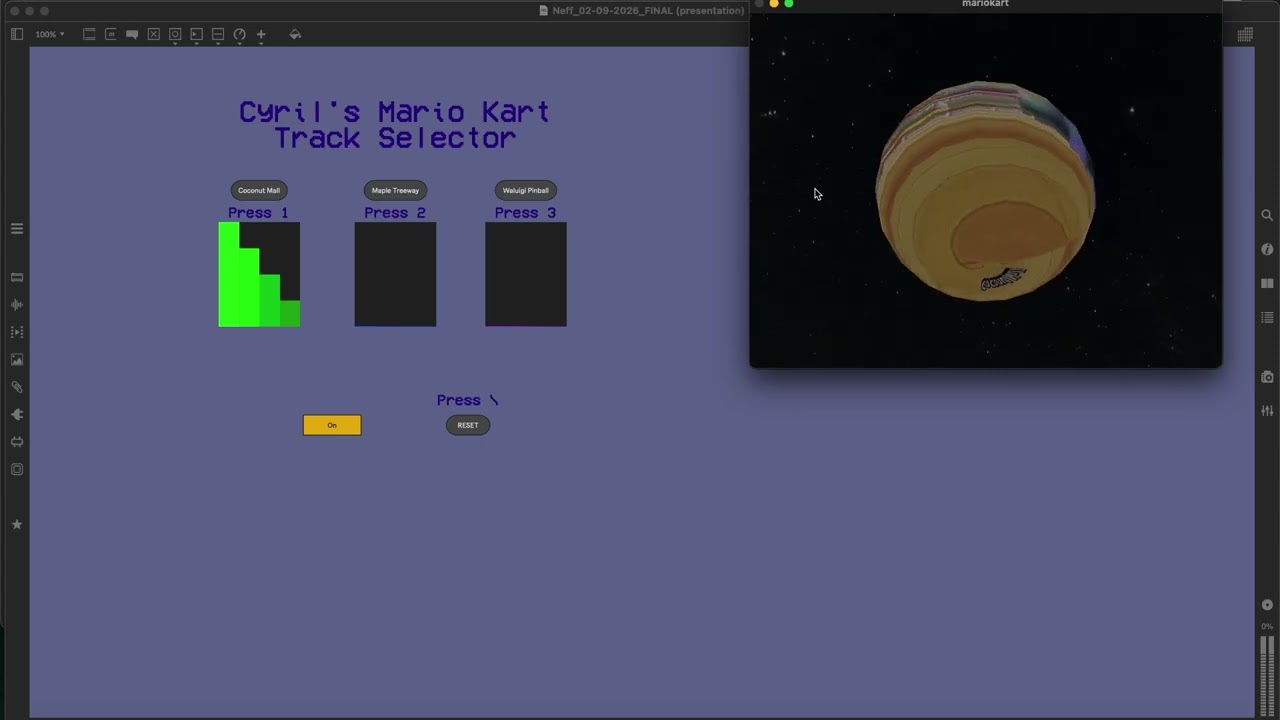Select the paint bucket format tool
This screenshot has height=720, width=1280.
(295, 34)
